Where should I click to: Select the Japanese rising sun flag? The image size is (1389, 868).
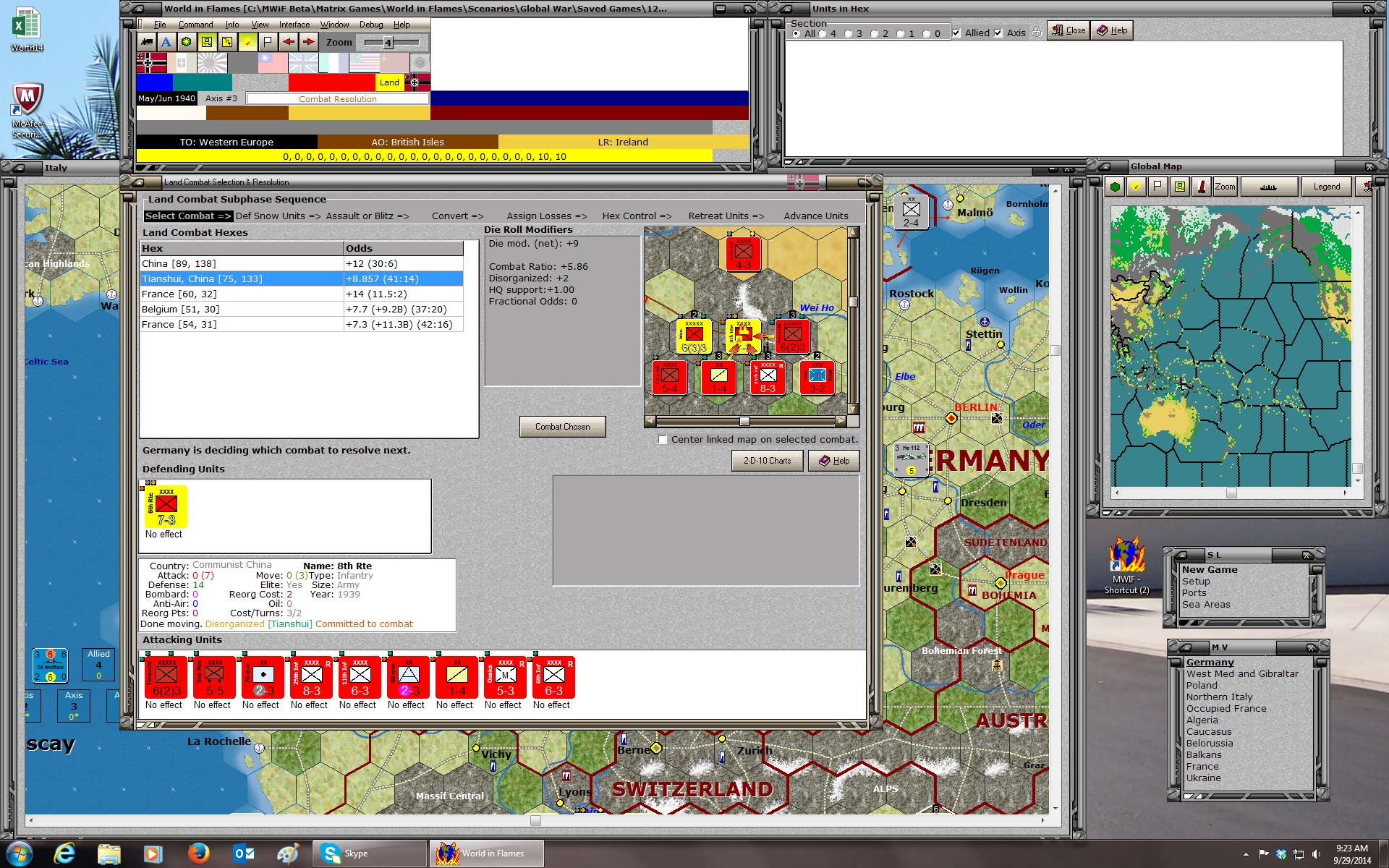(x=212, y=63)
